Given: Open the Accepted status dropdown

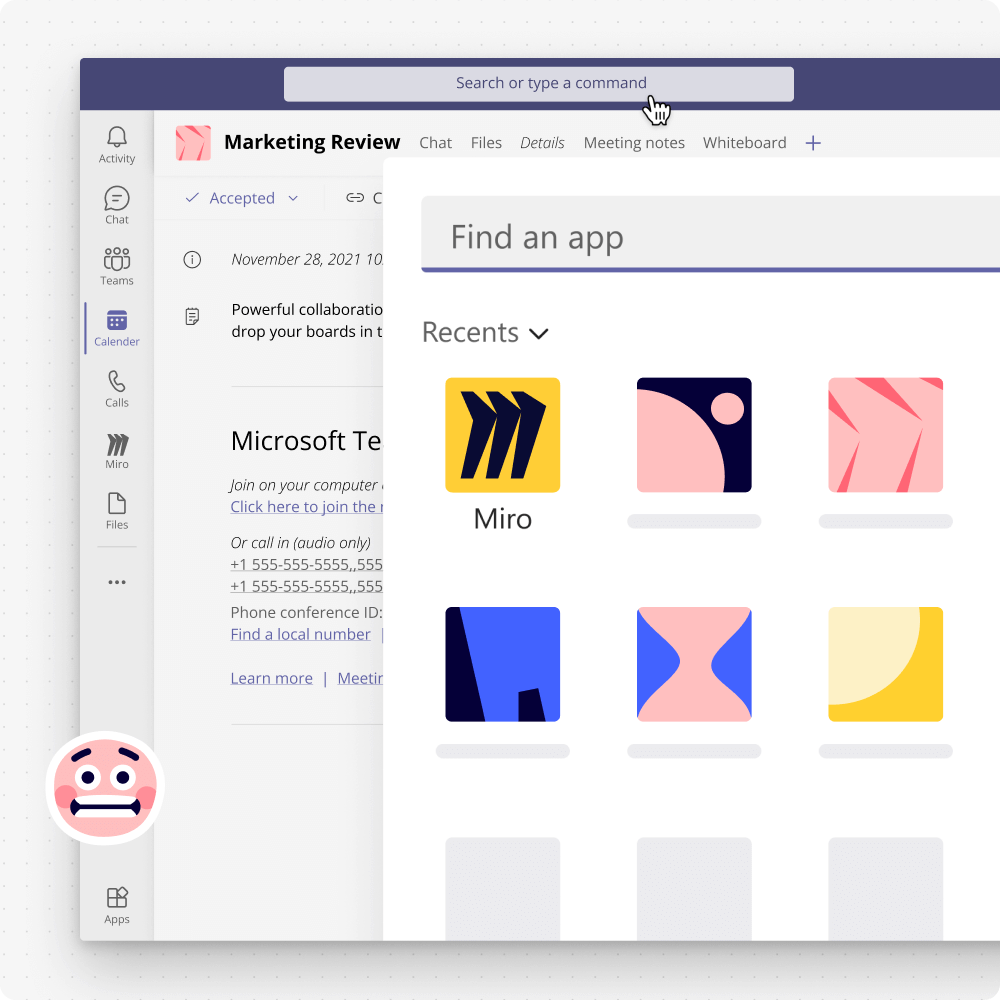Looking at the screenshot, I should (240, 198).
